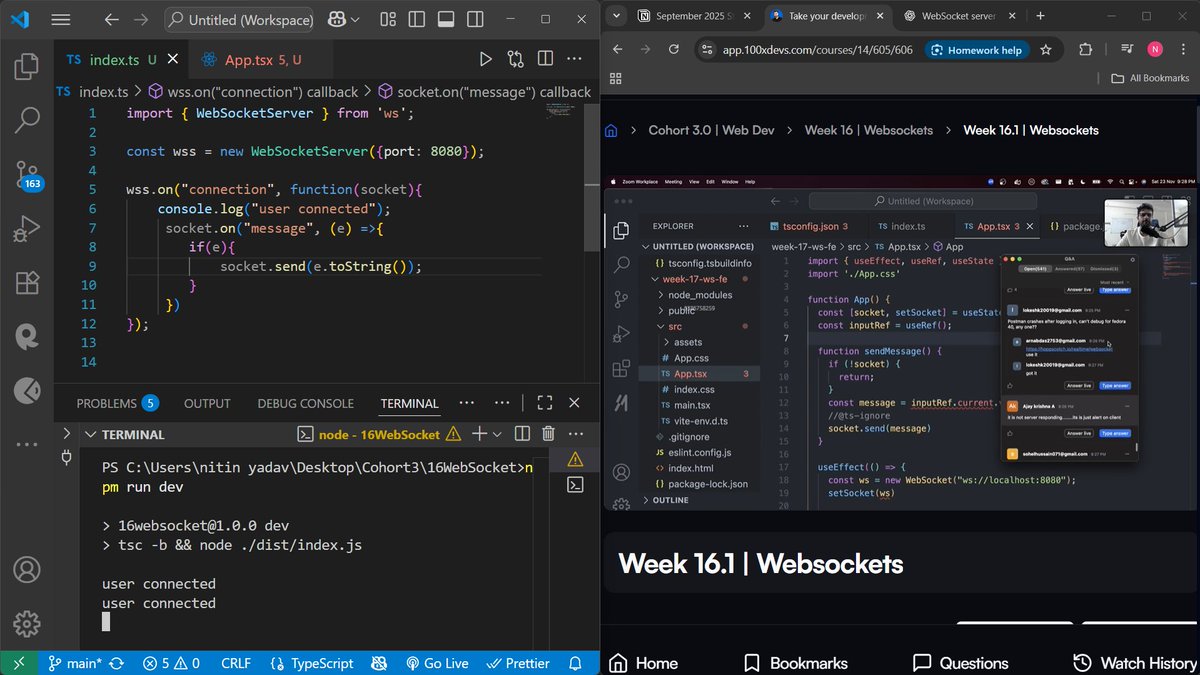Open Watch History in bottom navigation

1134,663
